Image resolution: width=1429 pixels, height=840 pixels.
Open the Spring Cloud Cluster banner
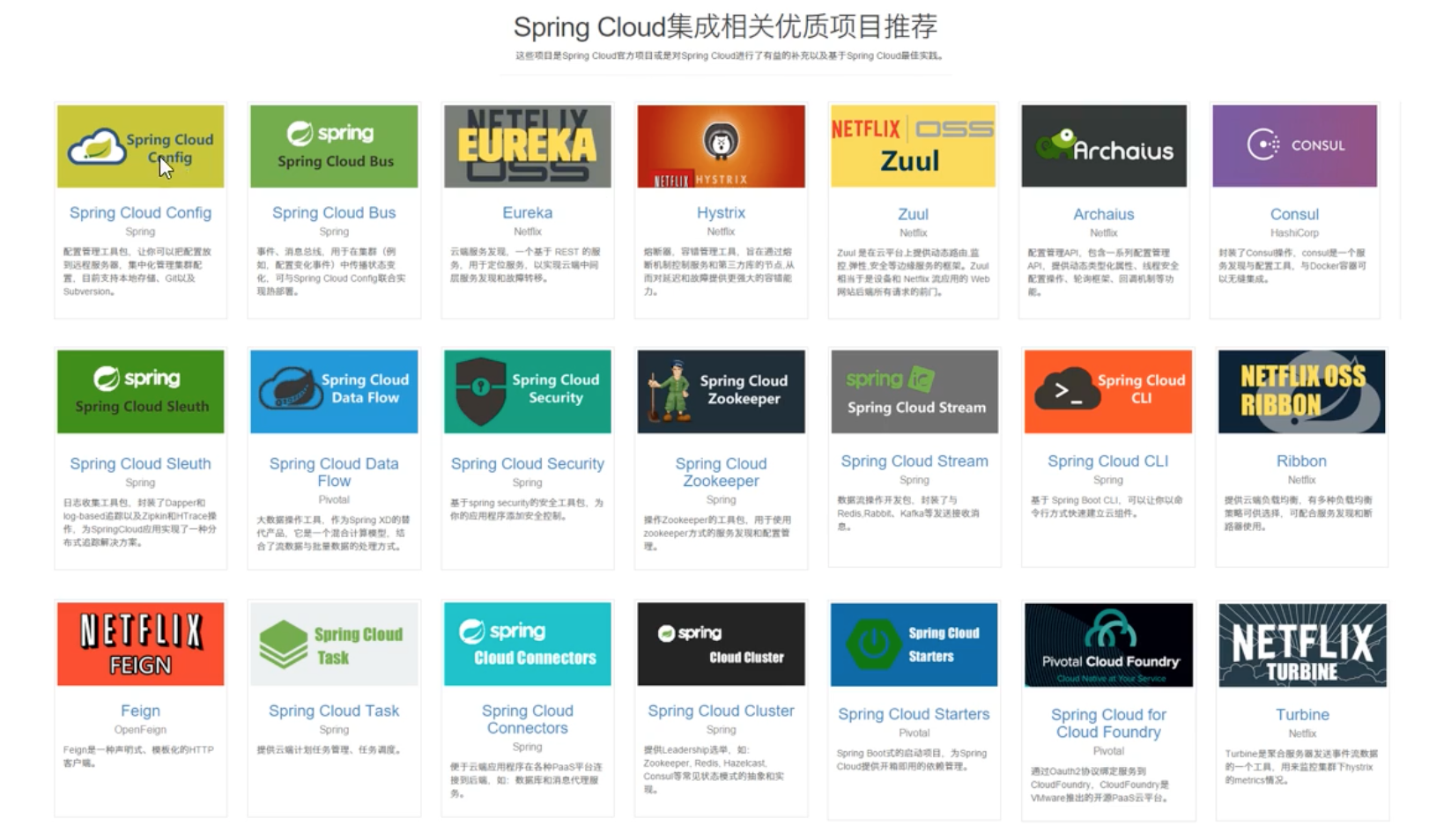[721, 644]
